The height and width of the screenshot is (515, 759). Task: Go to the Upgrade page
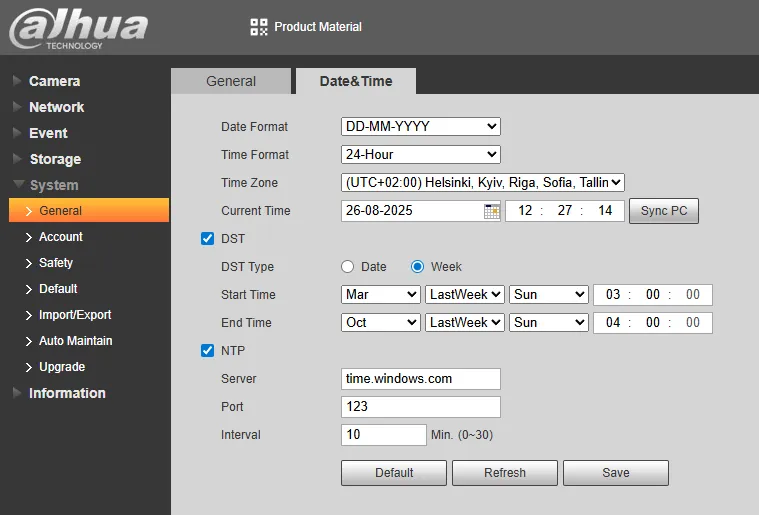pyautogui.click(x=62, y=367)
